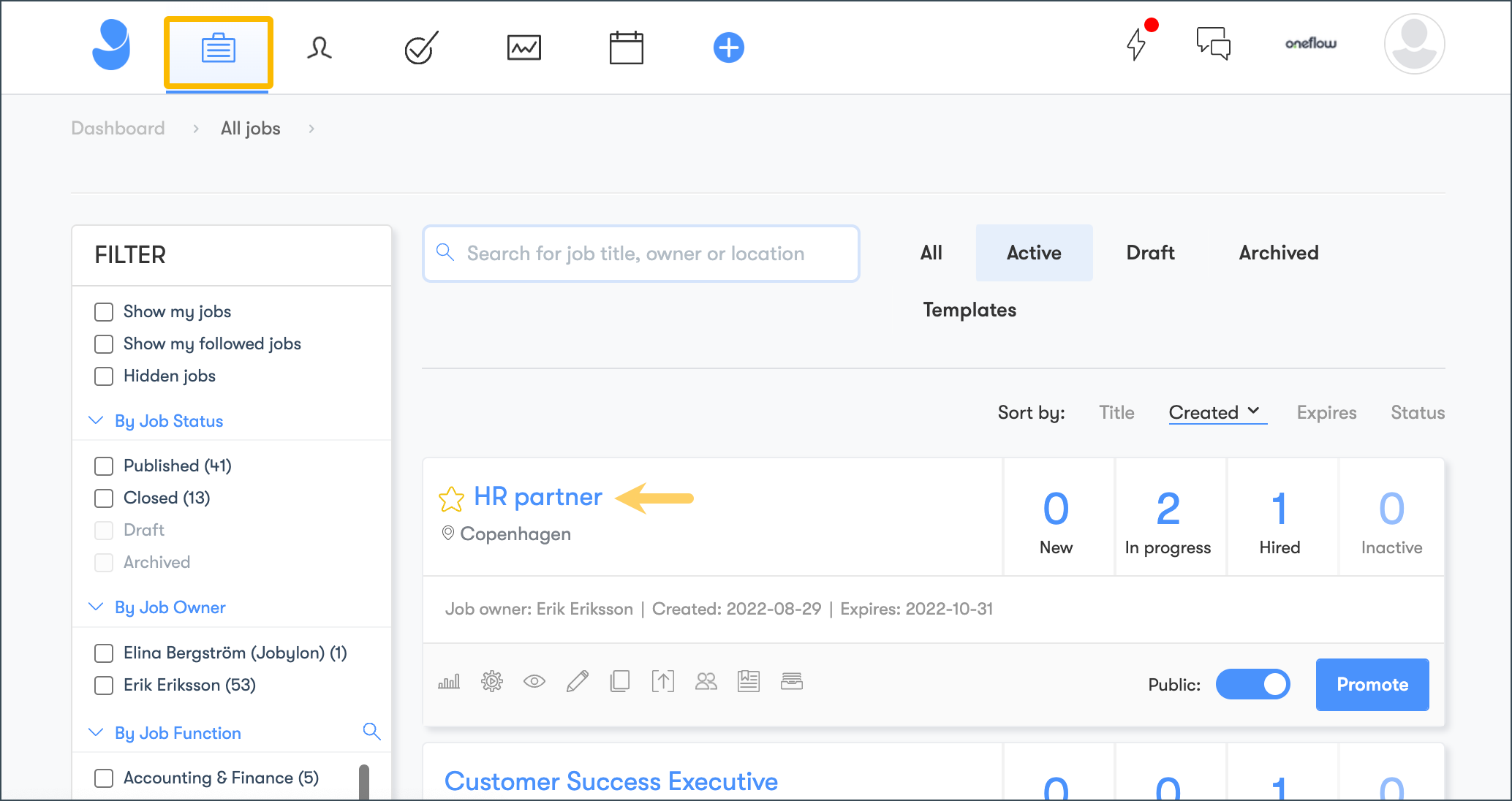Open the lightning bolt notifications icon

(1136, 44)
